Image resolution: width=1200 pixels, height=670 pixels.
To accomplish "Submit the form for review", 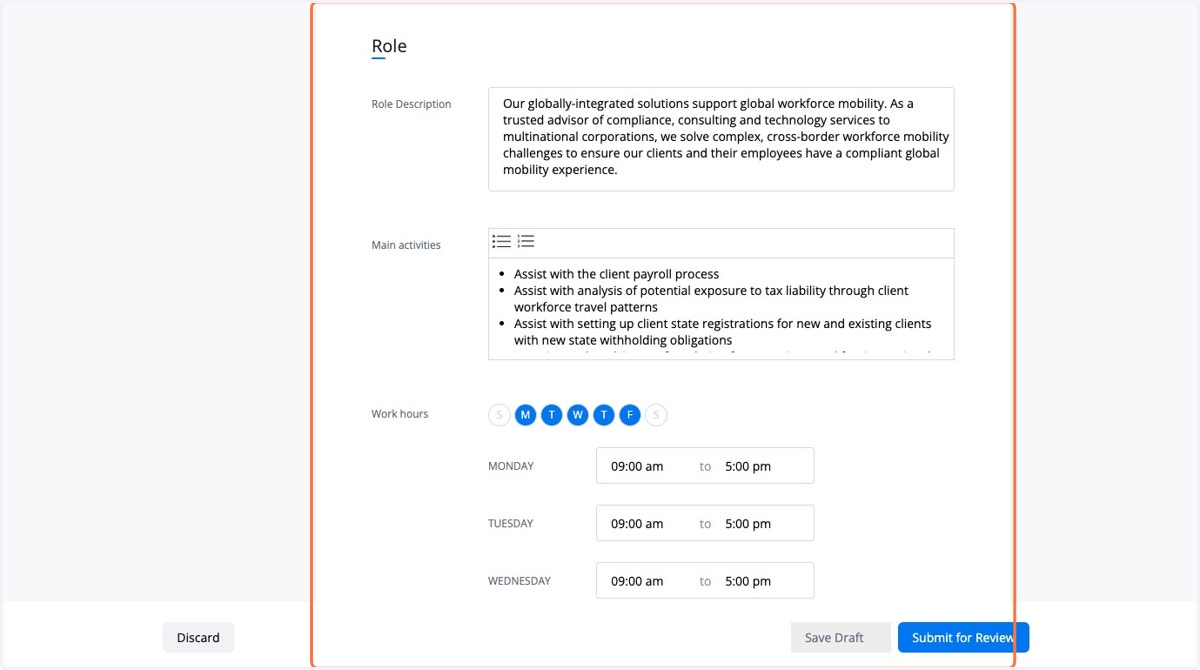I will point(963,638).
